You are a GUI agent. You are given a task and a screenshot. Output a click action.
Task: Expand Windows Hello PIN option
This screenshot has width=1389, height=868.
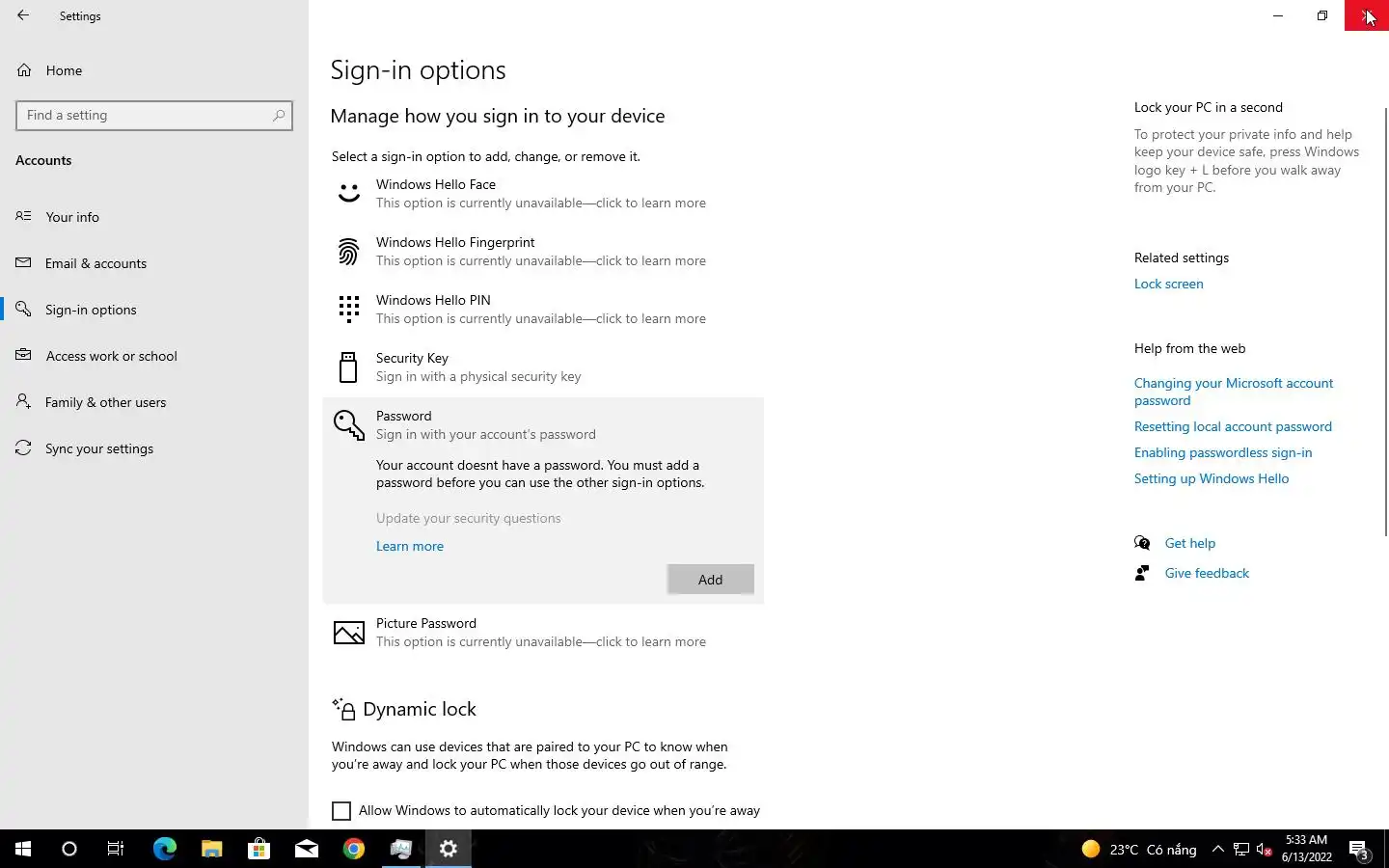[x=543, y=310]
